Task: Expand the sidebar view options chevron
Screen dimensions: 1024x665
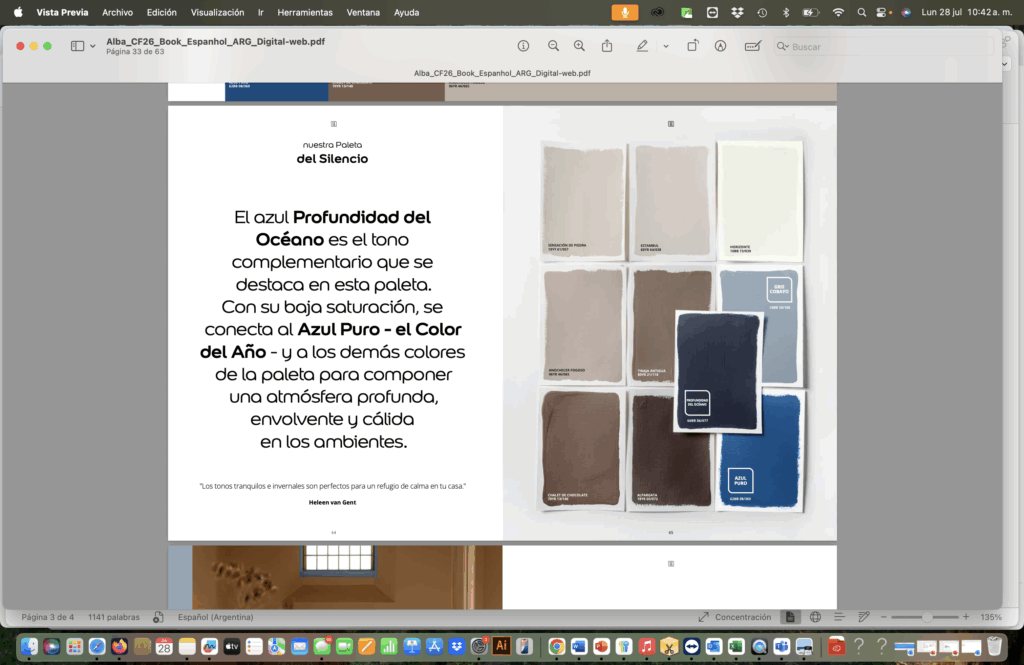Action: tap(93, 46)
